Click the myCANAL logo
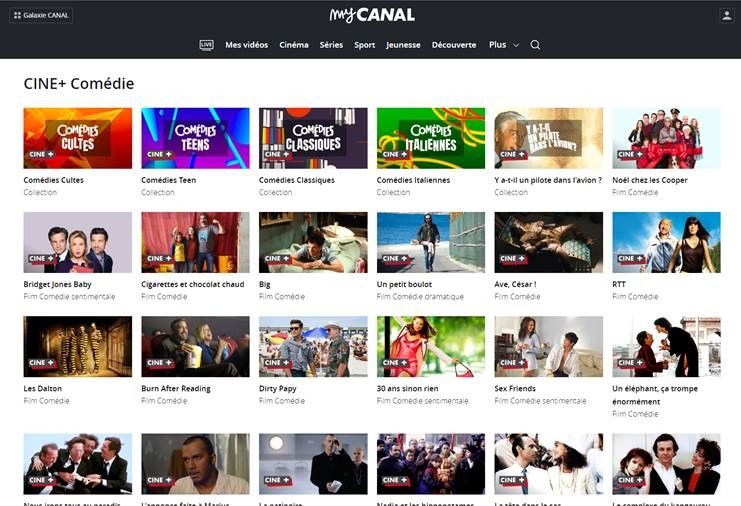This screenshot has width=741, height=506. click(x=372, y=15)
